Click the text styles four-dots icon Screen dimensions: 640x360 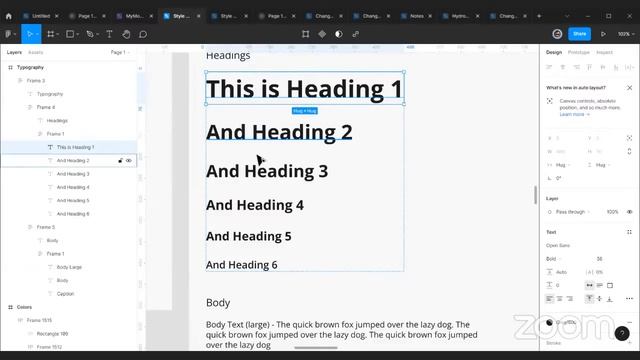[629, 232]
